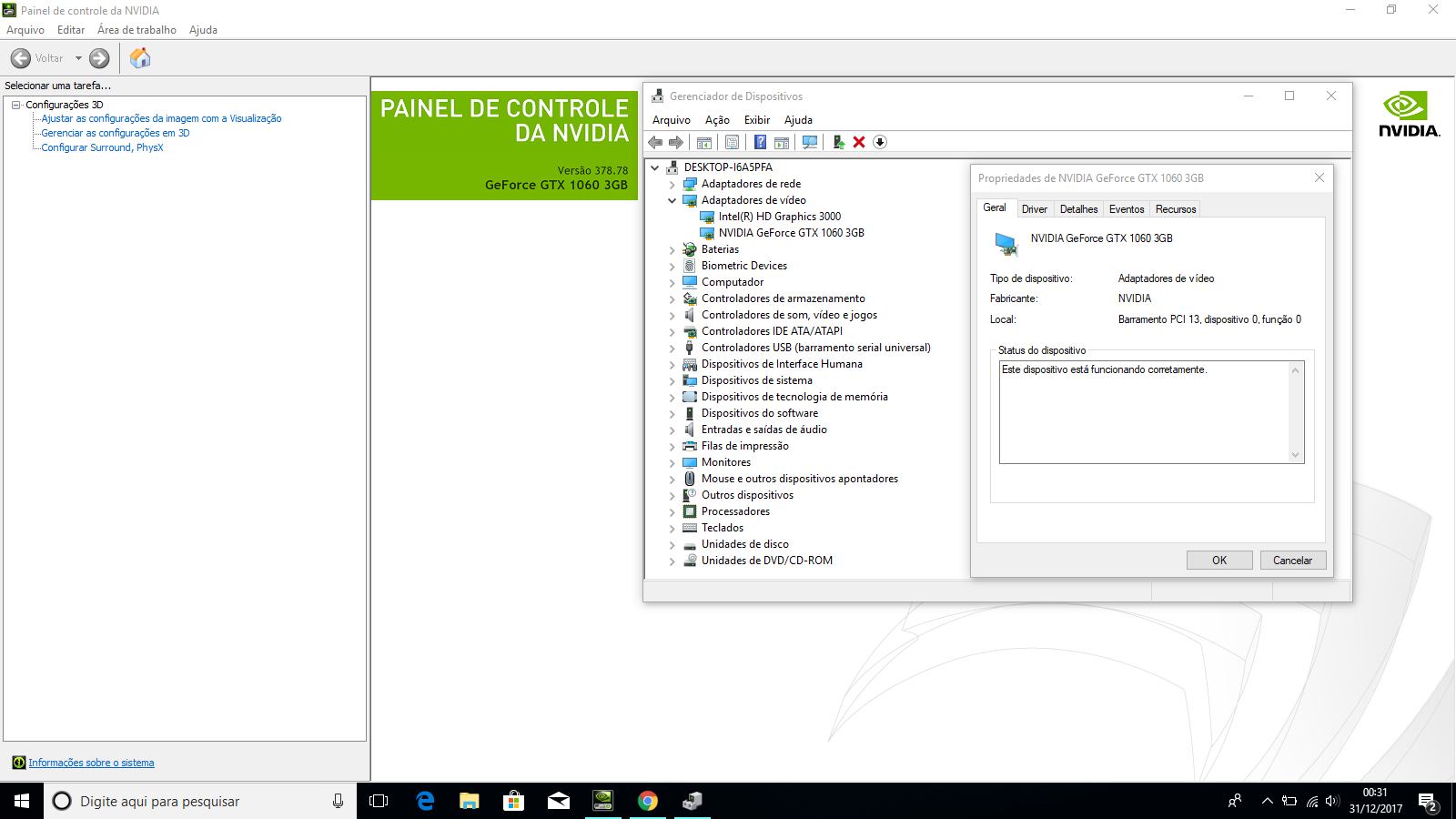The height and width of the screenshot is (819, 1456).
Task: Switch to NVIDIA Control Panel taskbar icon
Action: 603,801
